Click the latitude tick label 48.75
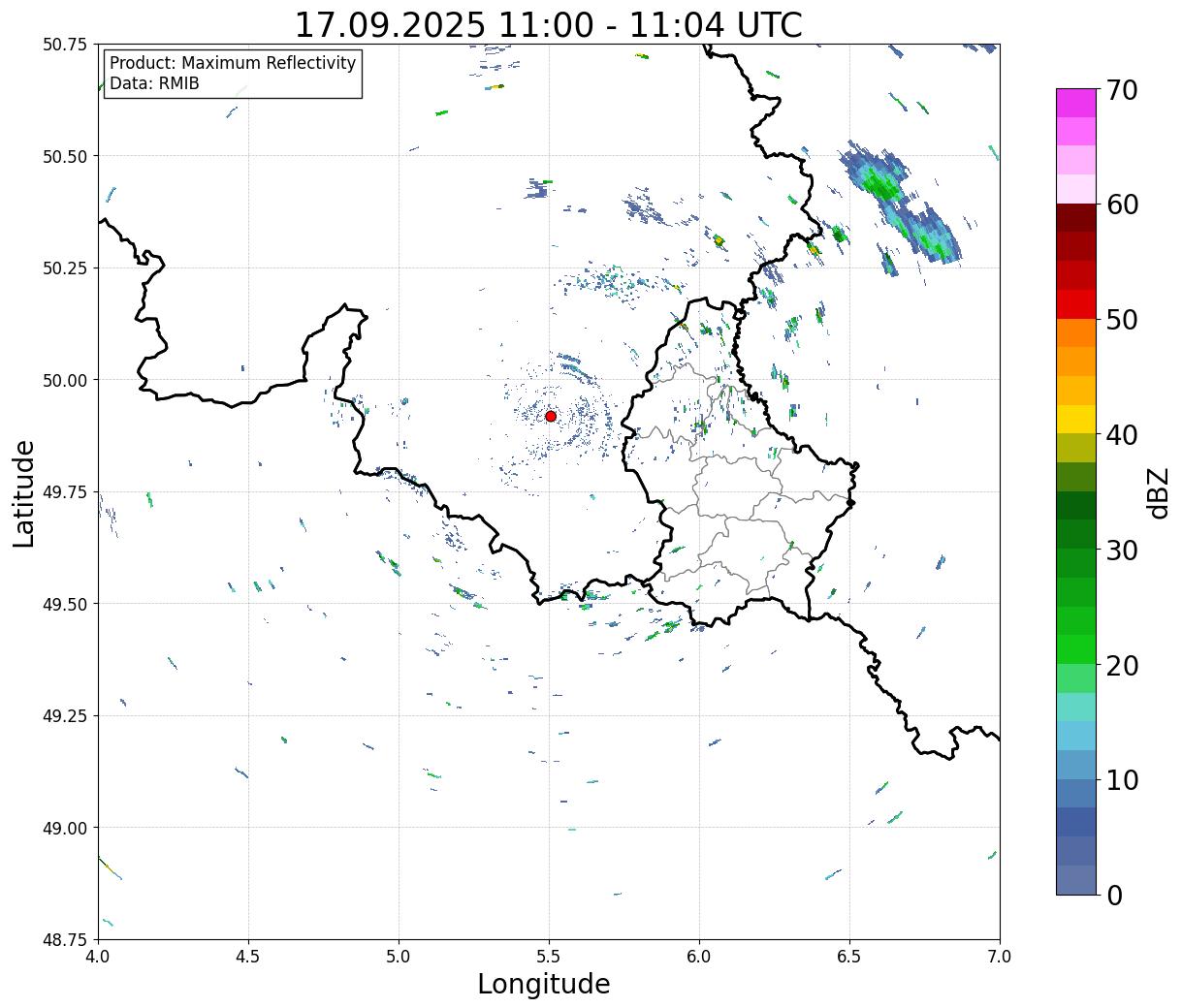This screenshot has height=1008, width=1182. pyautogui.click(x=65, y=939)
